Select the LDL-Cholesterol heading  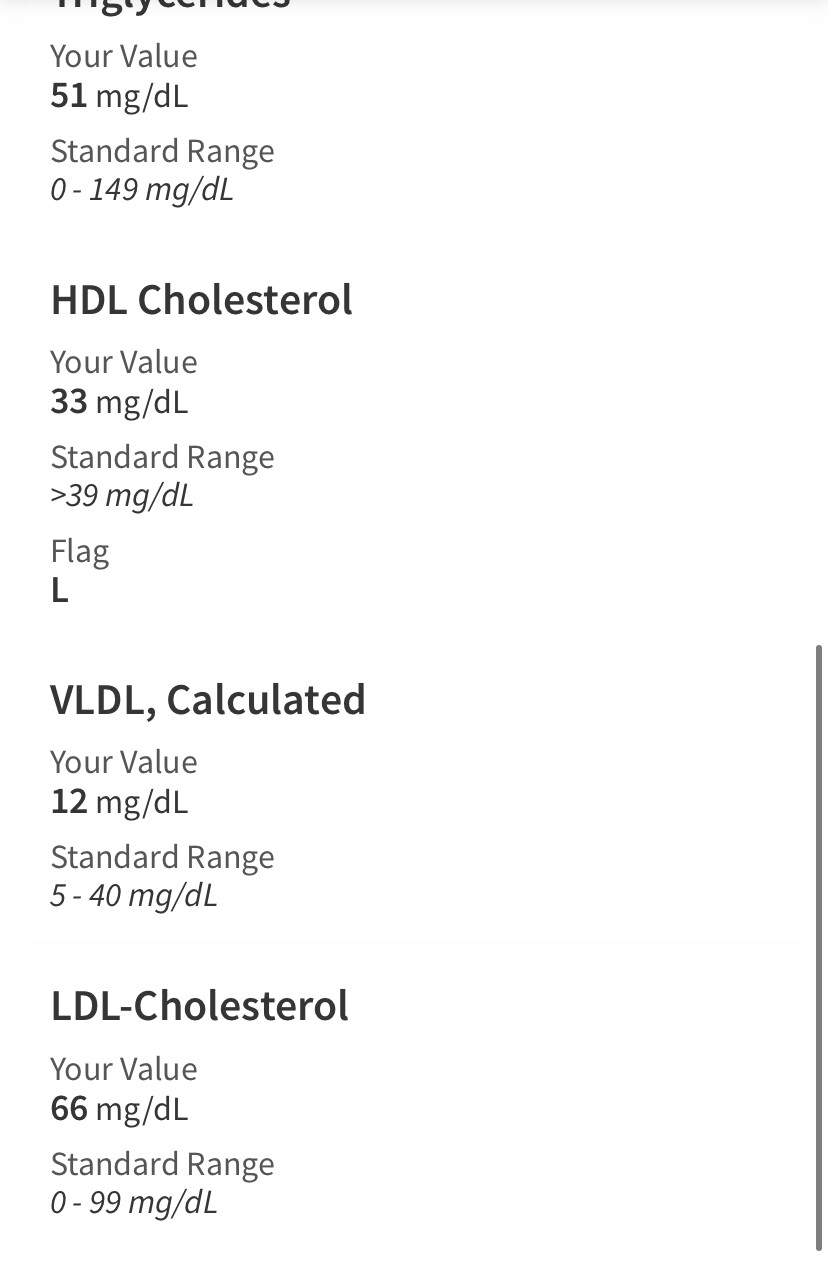coord(199,1006)
